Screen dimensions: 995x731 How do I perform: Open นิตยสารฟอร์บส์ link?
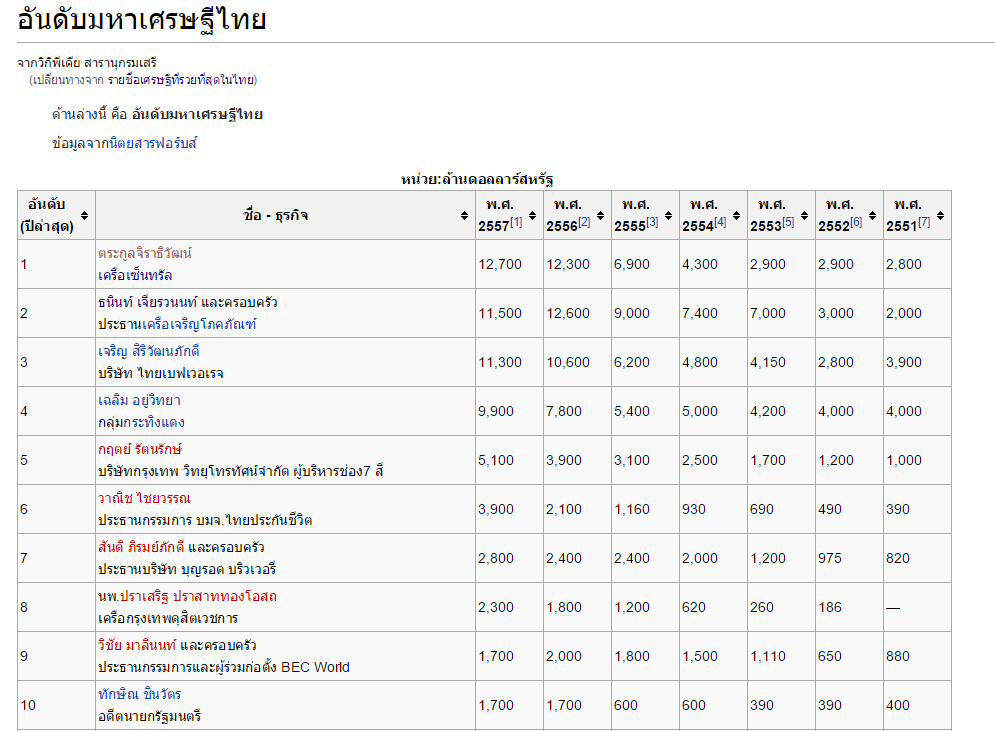pos(153,143)
